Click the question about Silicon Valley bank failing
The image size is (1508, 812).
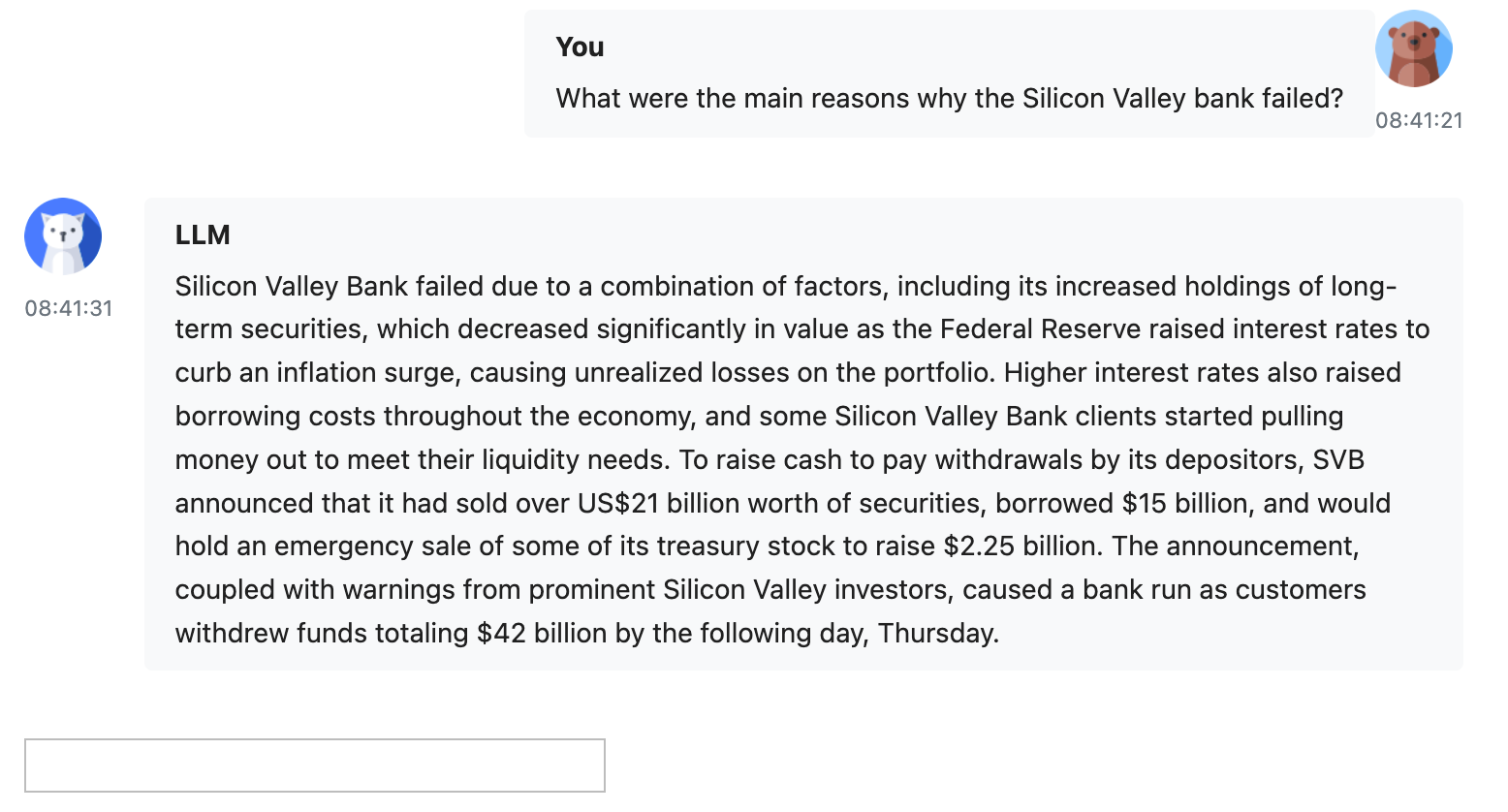[949, 98]
